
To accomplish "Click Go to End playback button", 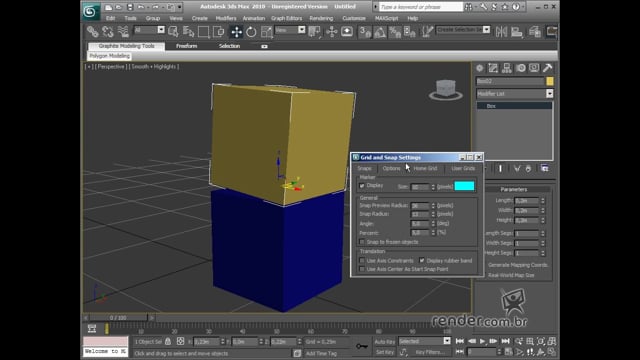I will pos(505,341).
